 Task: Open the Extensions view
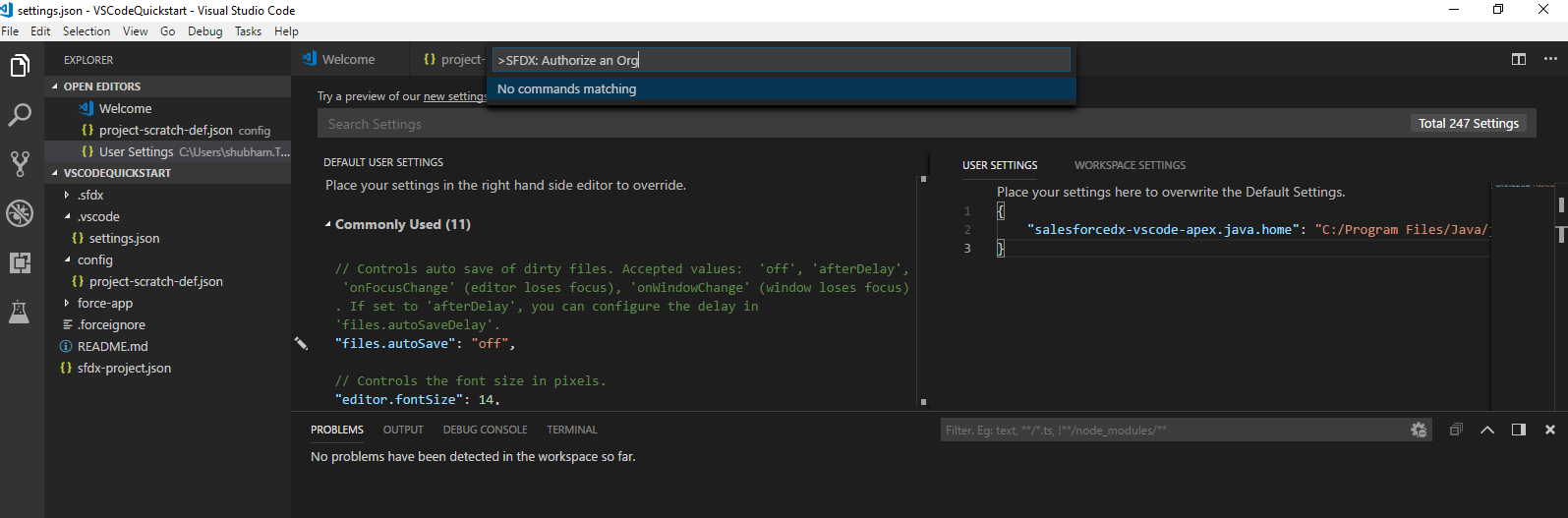tap(20, 262)
